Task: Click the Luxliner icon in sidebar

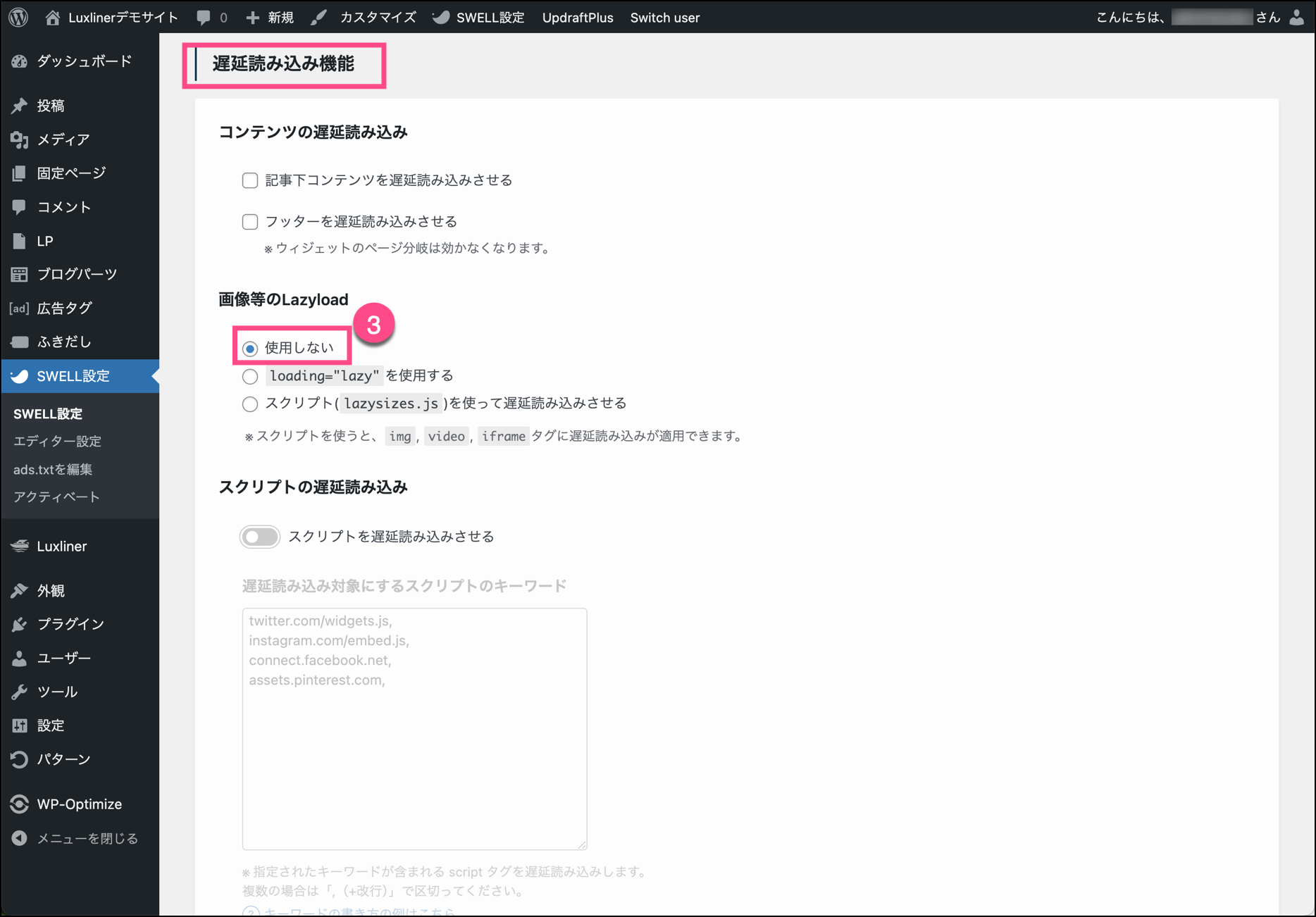Action: pyautogui.click(x=20, y=546)
